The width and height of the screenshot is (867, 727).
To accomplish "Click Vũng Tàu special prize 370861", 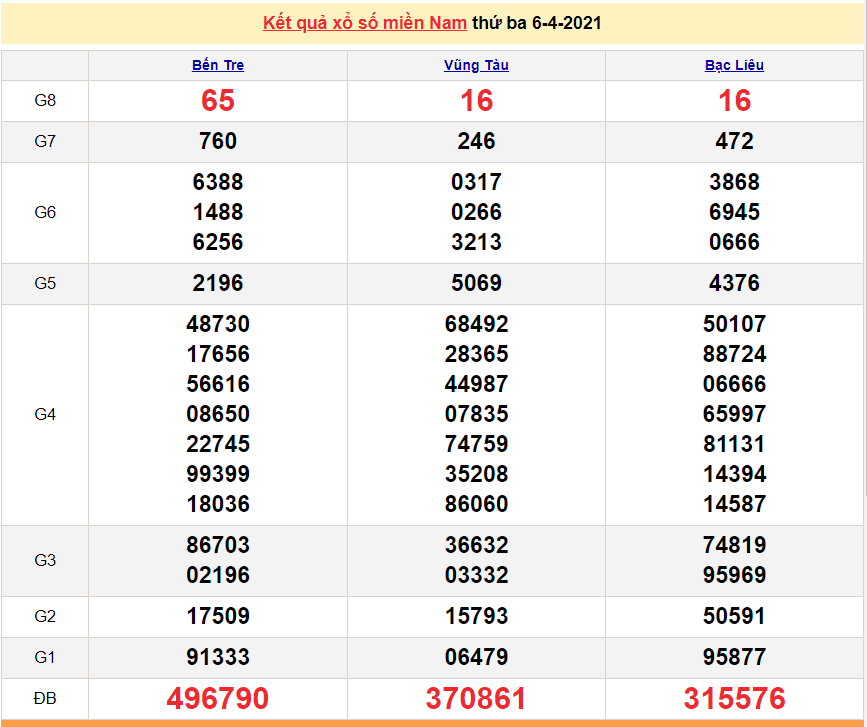I will coord(476,698).
